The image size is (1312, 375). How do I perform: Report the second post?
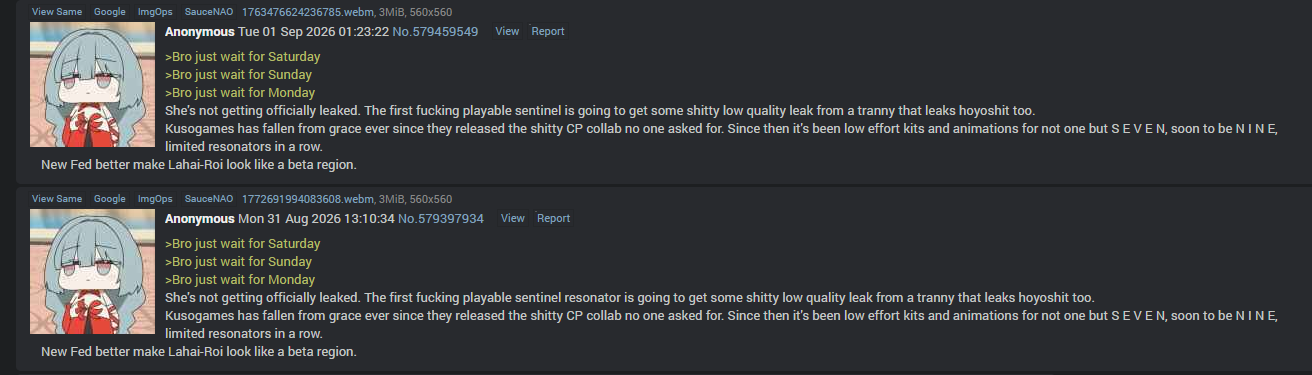click(x=554, y=219)
